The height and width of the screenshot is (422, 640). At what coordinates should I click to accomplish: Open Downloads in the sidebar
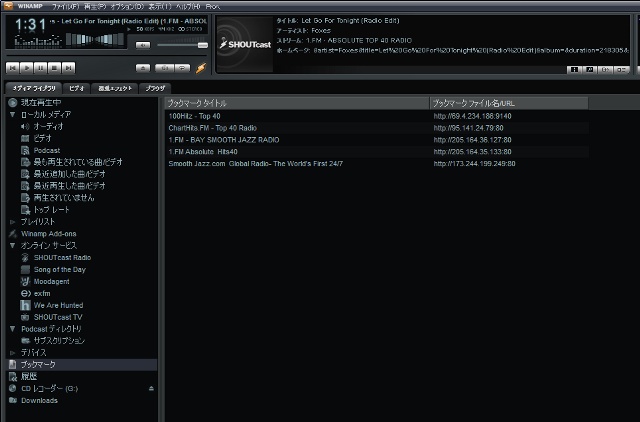(39, 400)
